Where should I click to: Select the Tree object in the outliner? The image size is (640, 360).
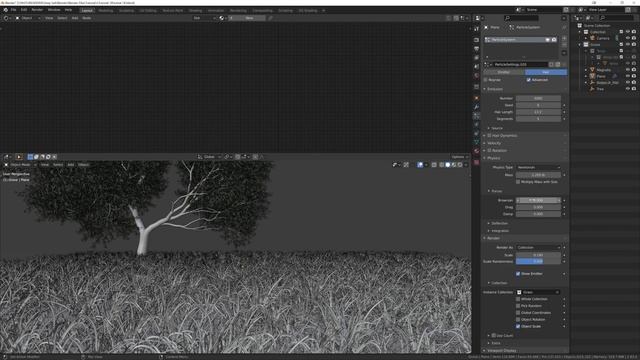point(600,89)
